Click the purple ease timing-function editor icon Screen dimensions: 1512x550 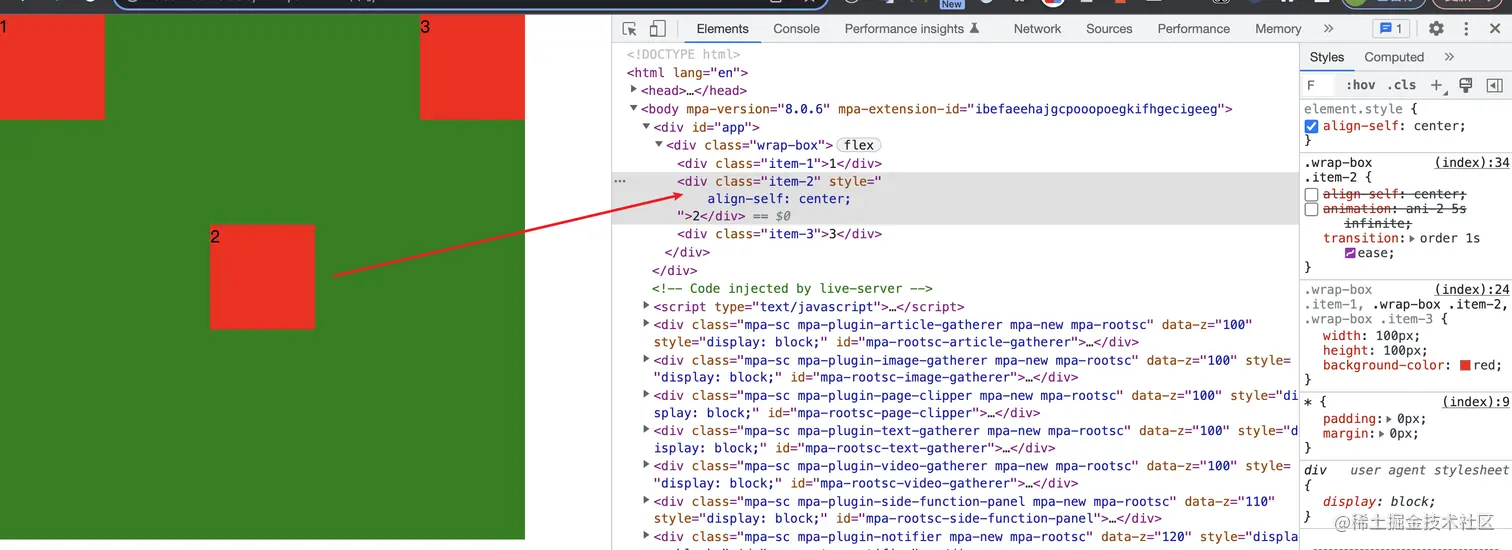click(1350, 253)
